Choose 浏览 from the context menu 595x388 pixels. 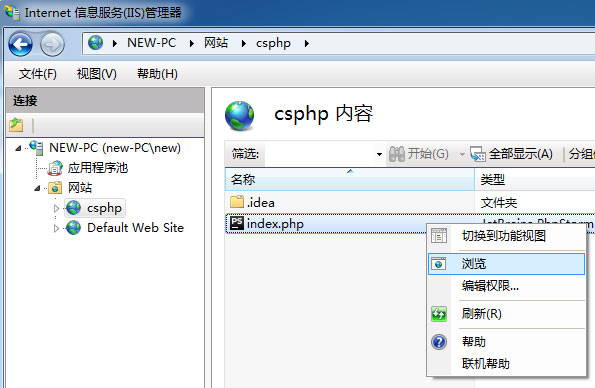tap(506, 264)
